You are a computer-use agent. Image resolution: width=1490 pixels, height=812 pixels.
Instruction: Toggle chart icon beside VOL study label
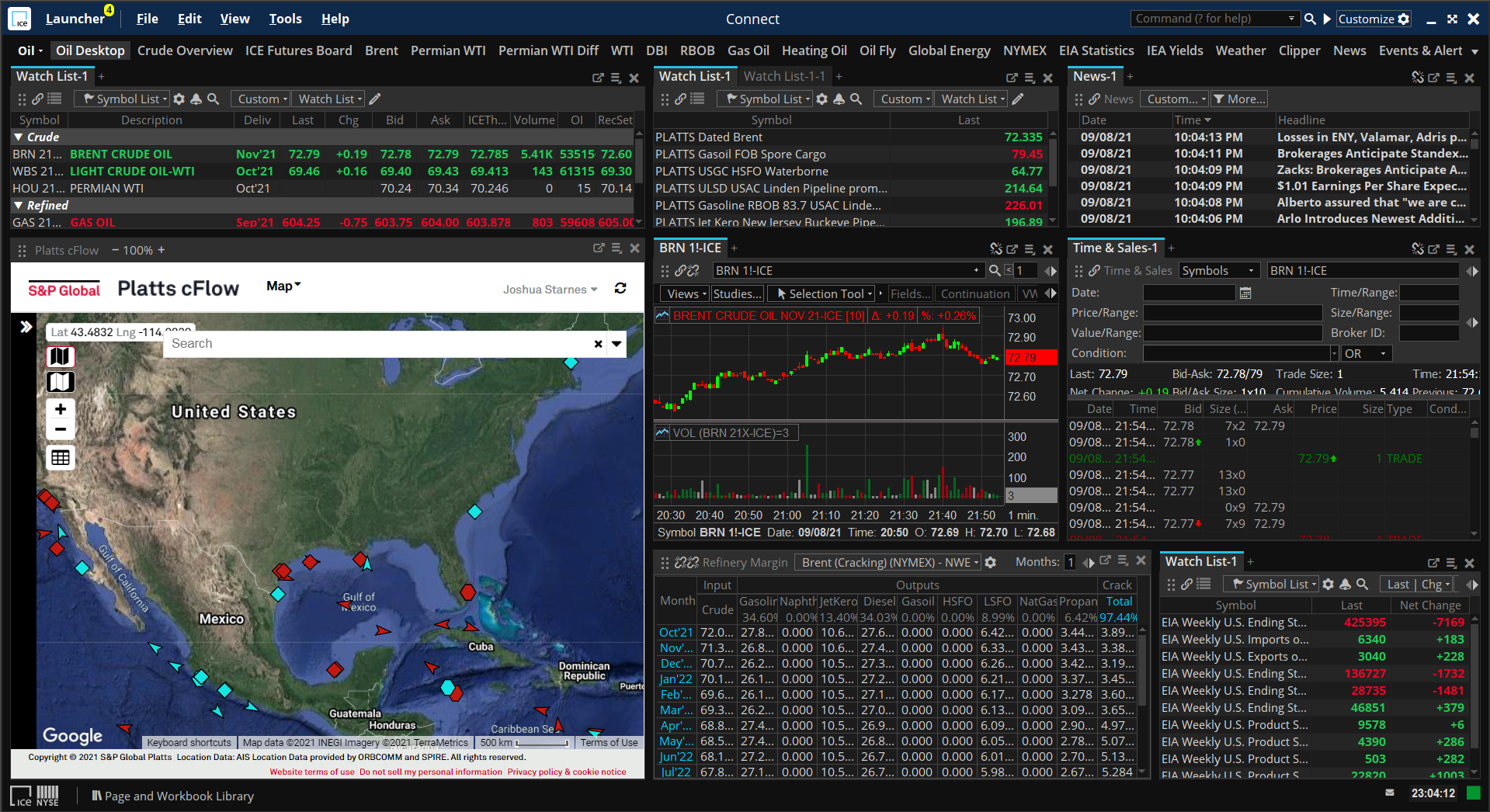pos(662,432)
